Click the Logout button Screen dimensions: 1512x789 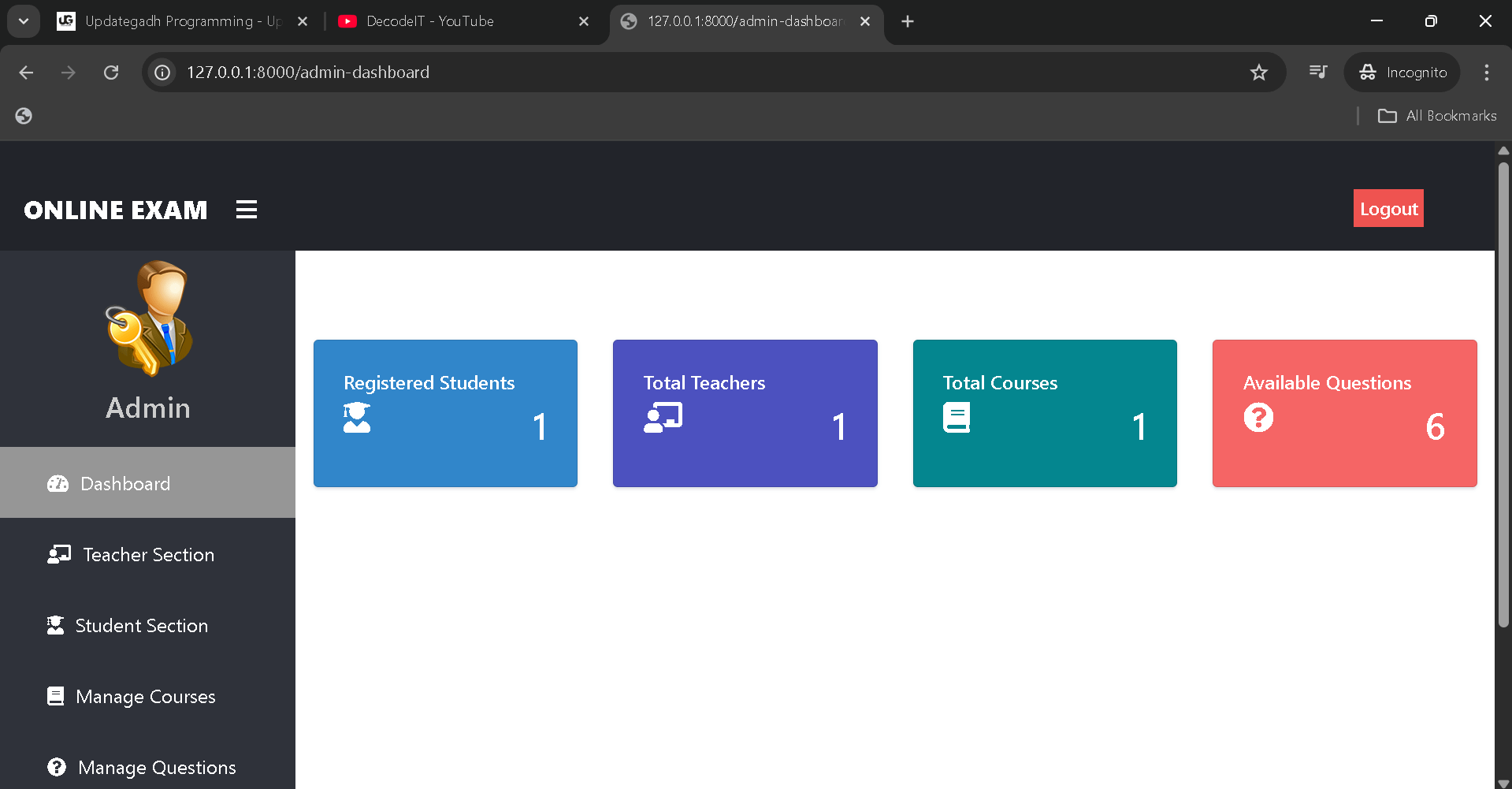1388,208
